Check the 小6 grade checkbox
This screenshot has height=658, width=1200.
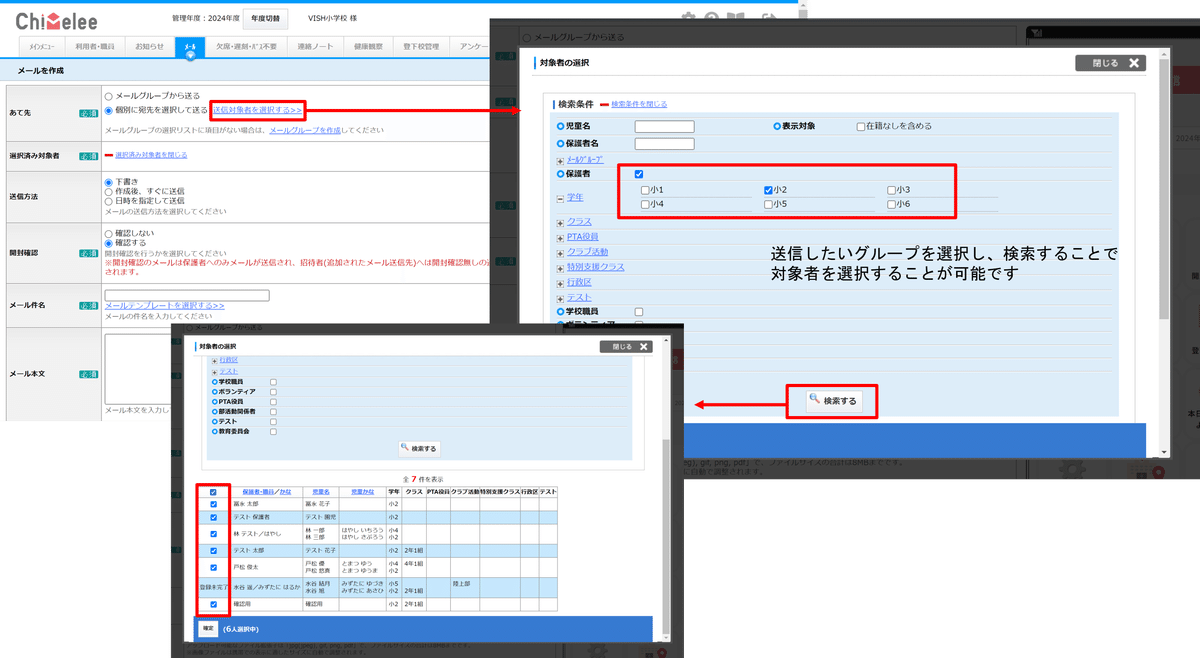pos(891,205)
